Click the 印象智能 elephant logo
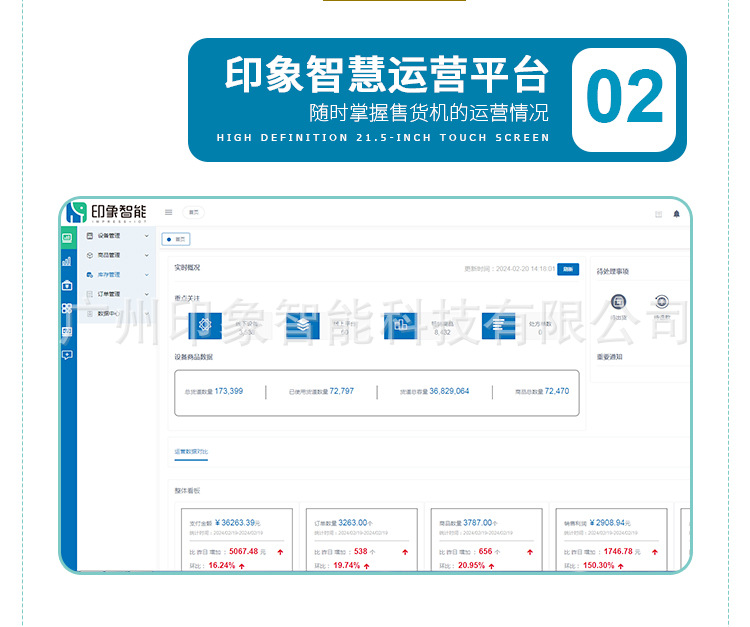The width and height of the screenshot is (750, 627). point(77,212)
